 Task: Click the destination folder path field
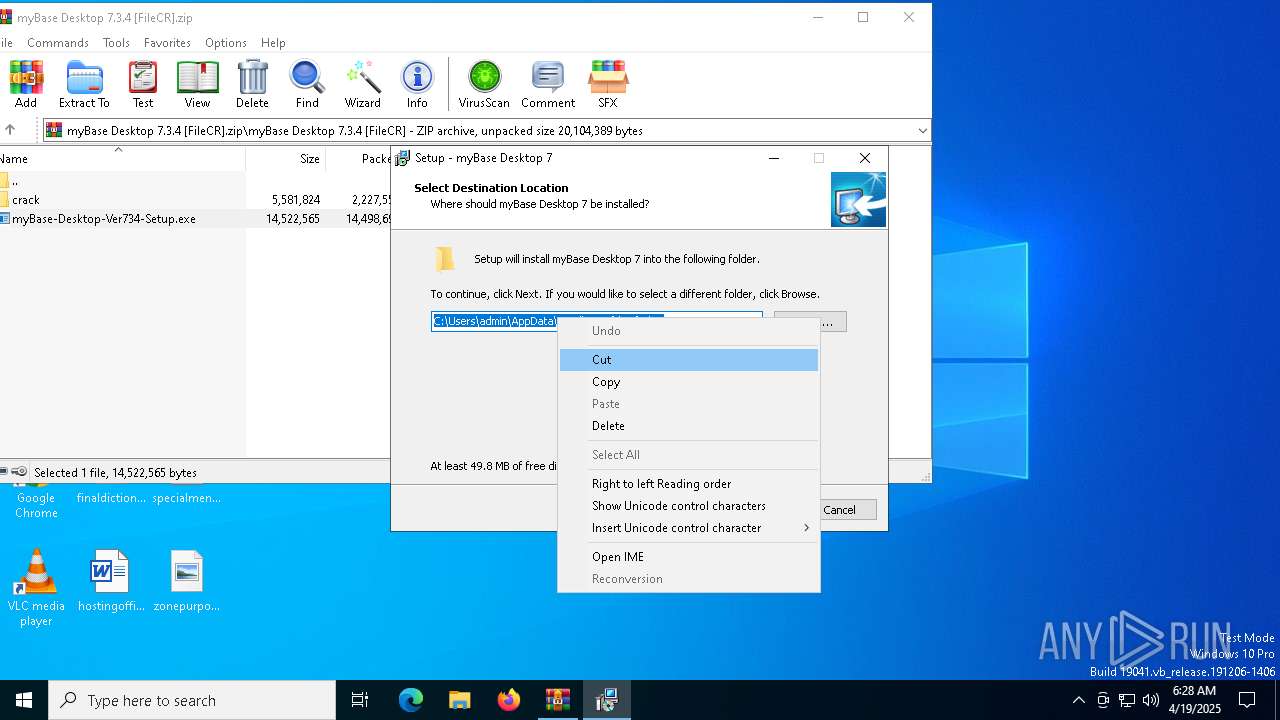[597, 321]
